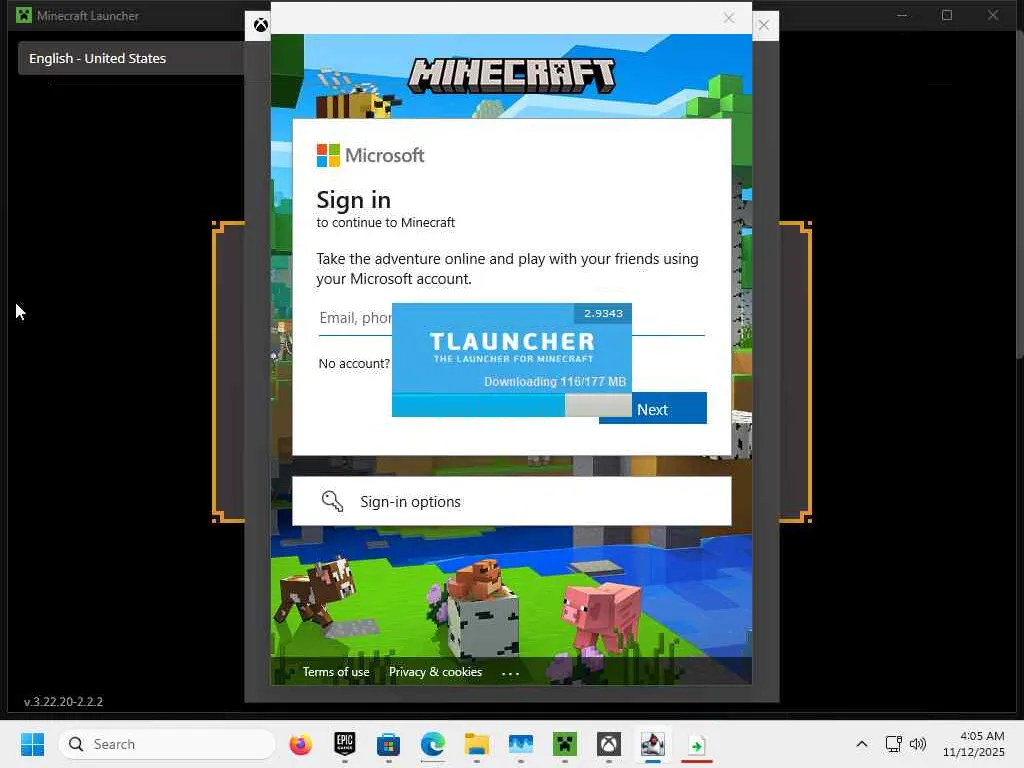Open Sign-in options
The image size is (1024, 768).
pyautogui.click(x=511, y=501)
